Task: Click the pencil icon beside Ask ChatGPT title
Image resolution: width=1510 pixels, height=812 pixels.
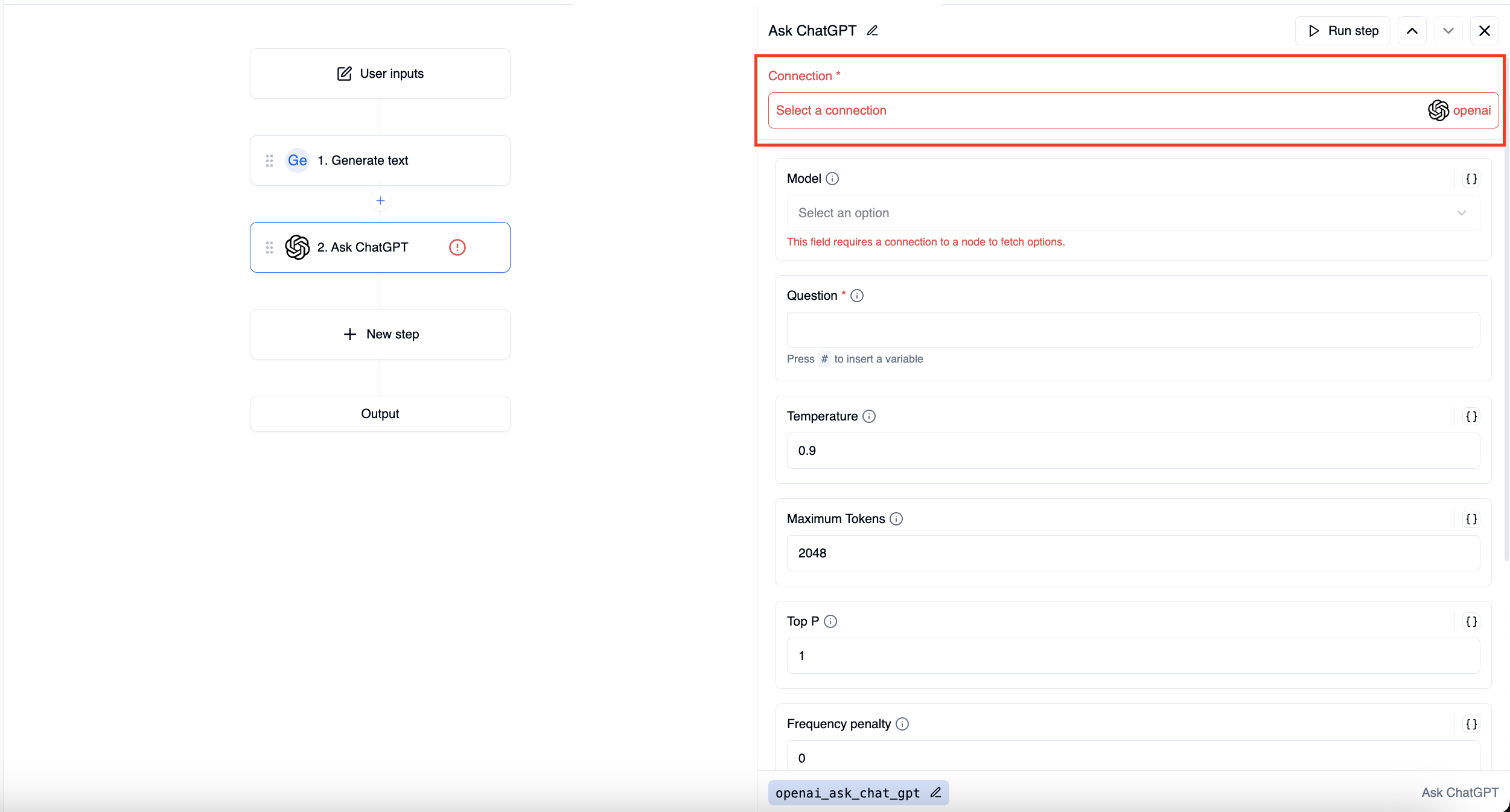Action: coord(872,31)
